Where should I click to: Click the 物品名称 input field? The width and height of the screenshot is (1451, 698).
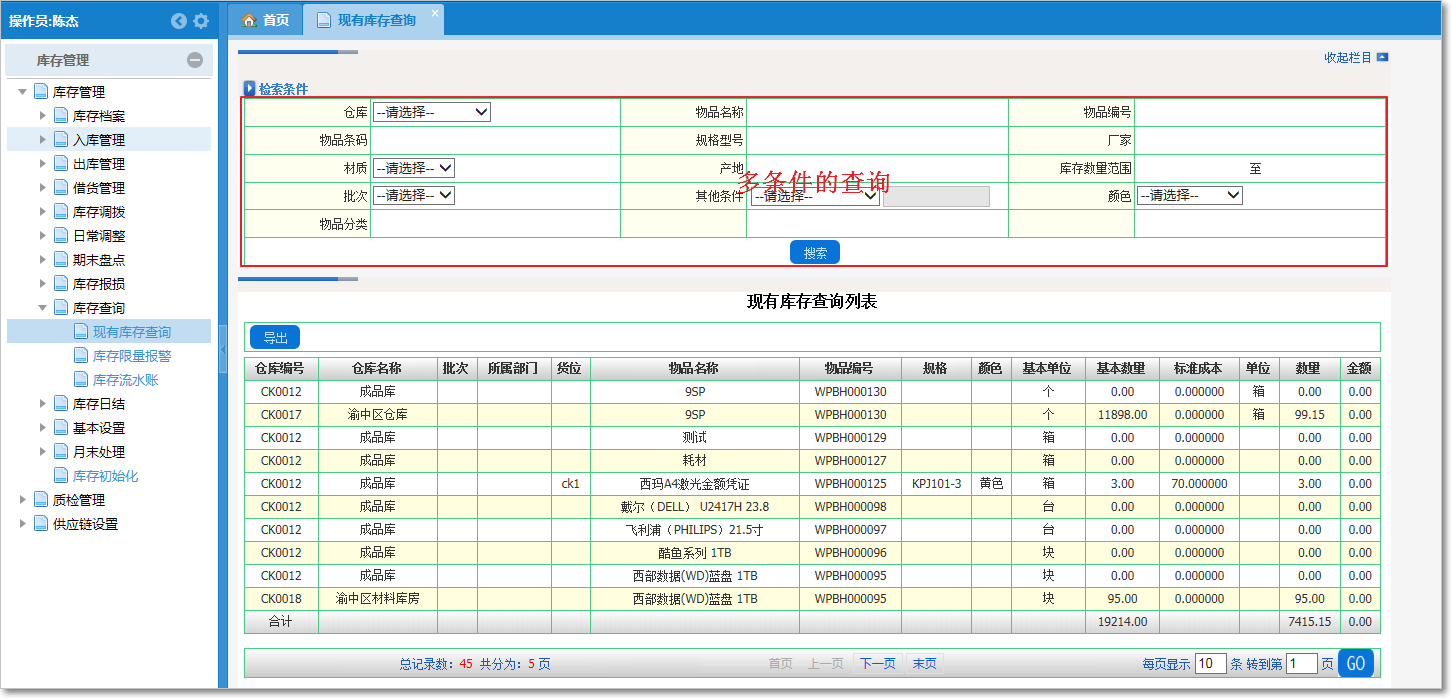880,111
